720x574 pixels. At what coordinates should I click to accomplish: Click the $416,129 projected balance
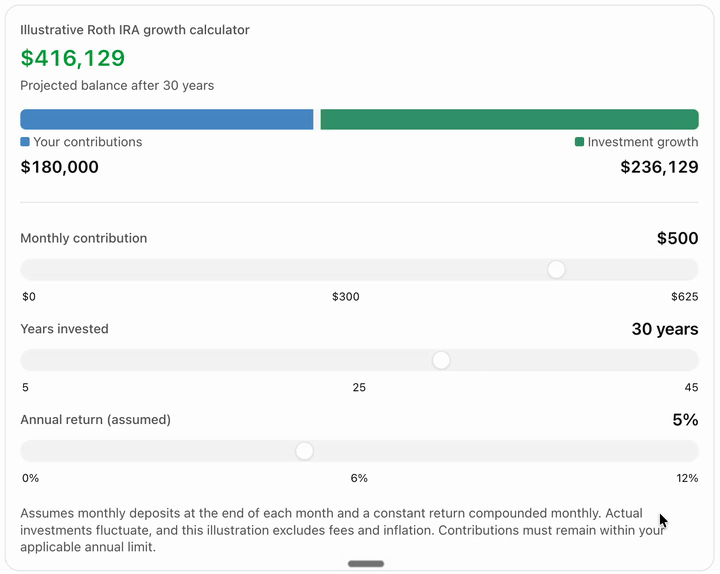coord(73,58)
